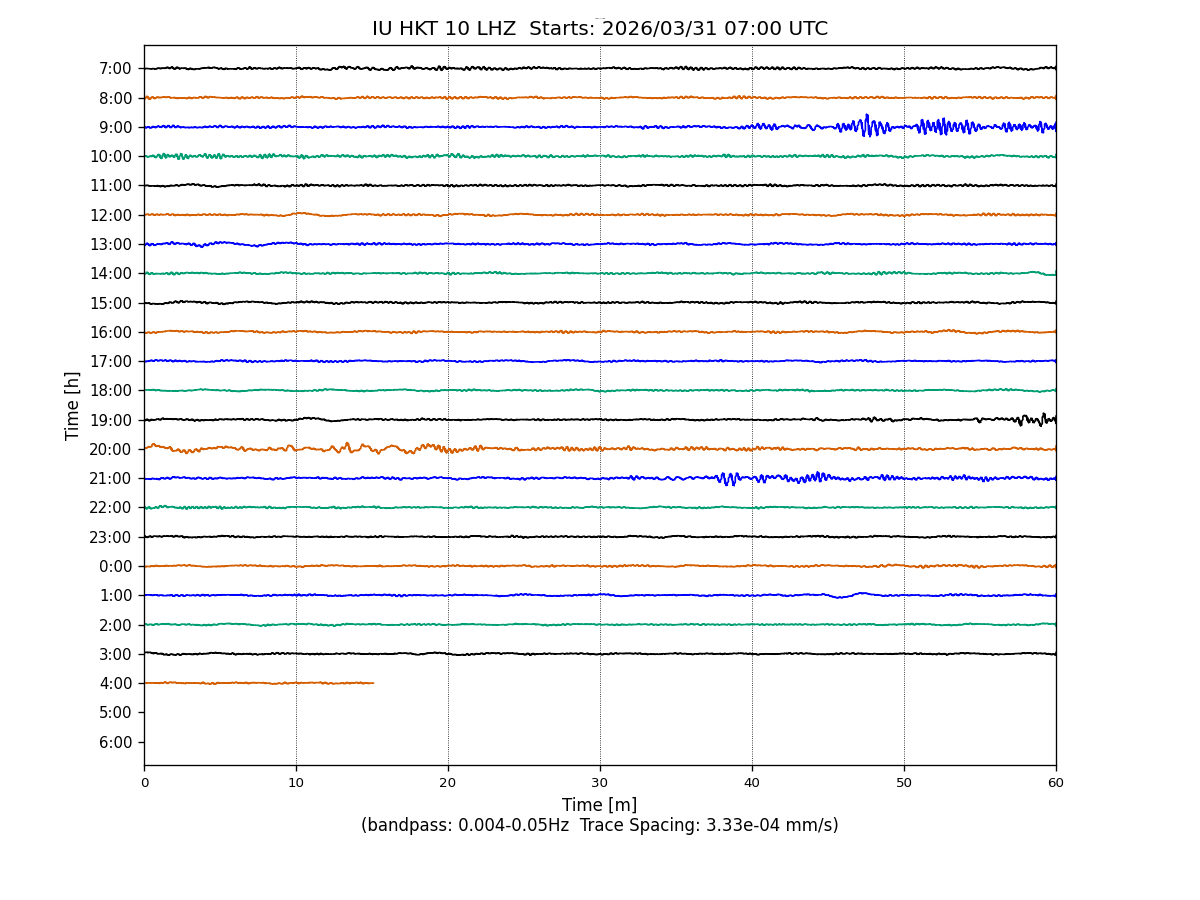Click the 'Time [m]' horizontal axis label
1200x900 pixels.
[x=599, y=805]
